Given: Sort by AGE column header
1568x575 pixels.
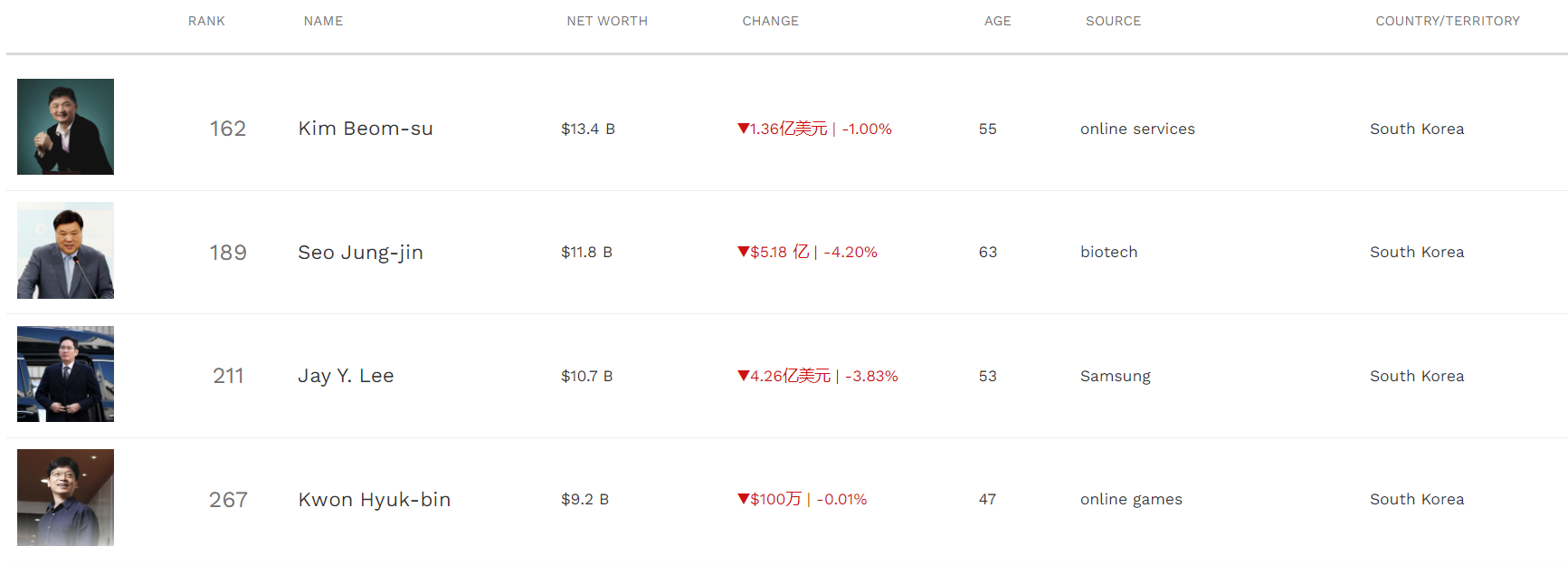Looking at the screenshot, I should click(x=997, y=21).
